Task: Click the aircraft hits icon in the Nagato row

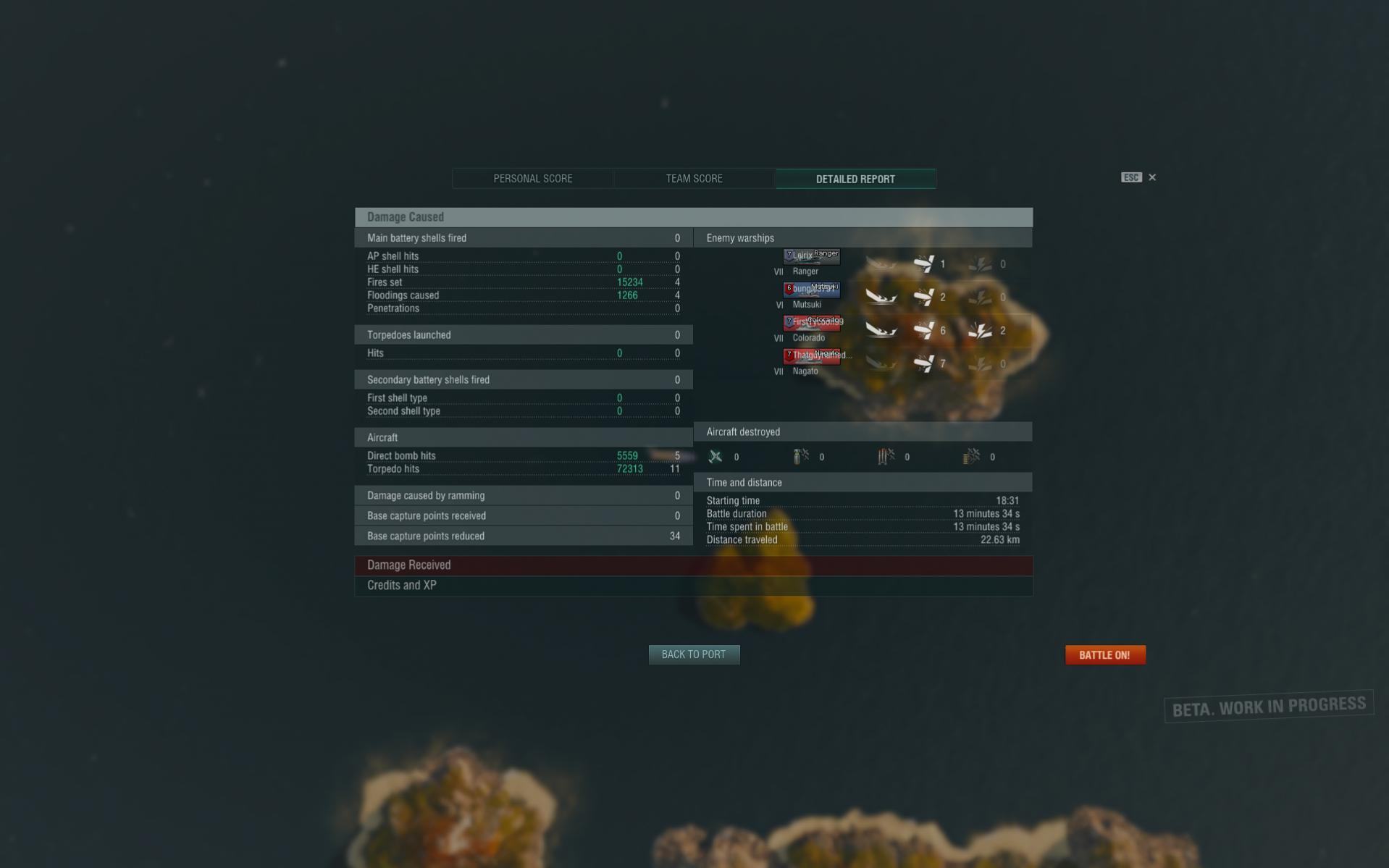Action: click(x=923, y=364)
